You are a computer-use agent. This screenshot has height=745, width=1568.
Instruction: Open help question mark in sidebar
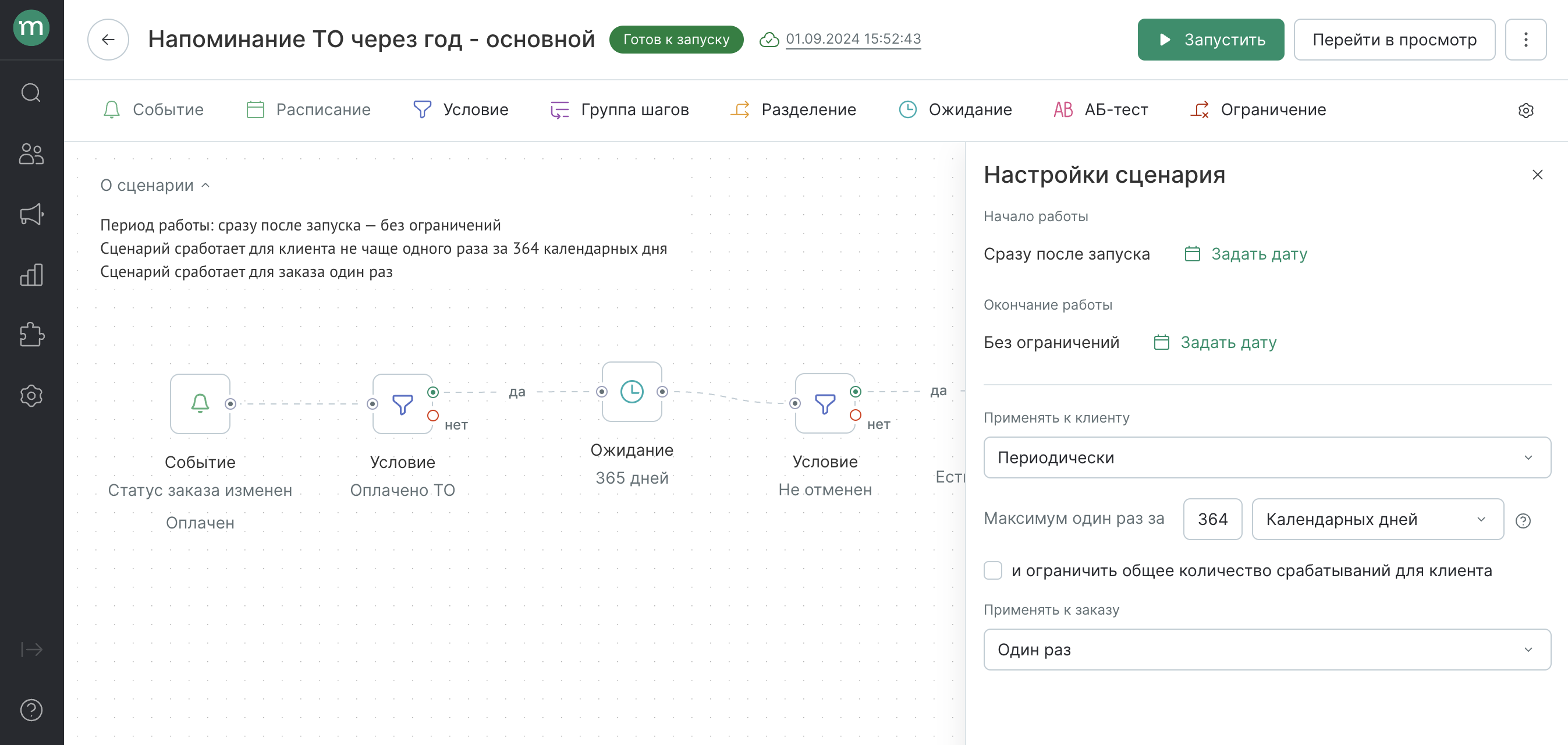31,709
